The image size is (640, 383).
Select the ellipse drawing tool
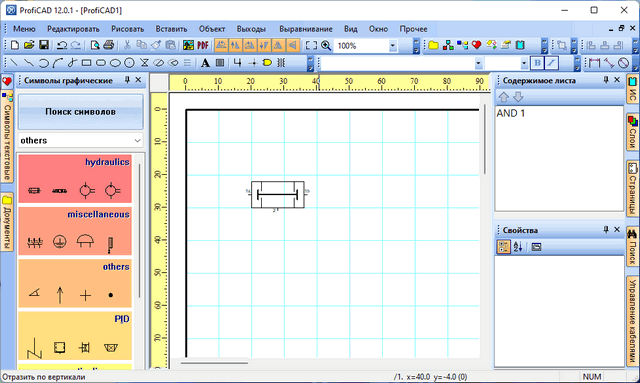pos(115,63)
